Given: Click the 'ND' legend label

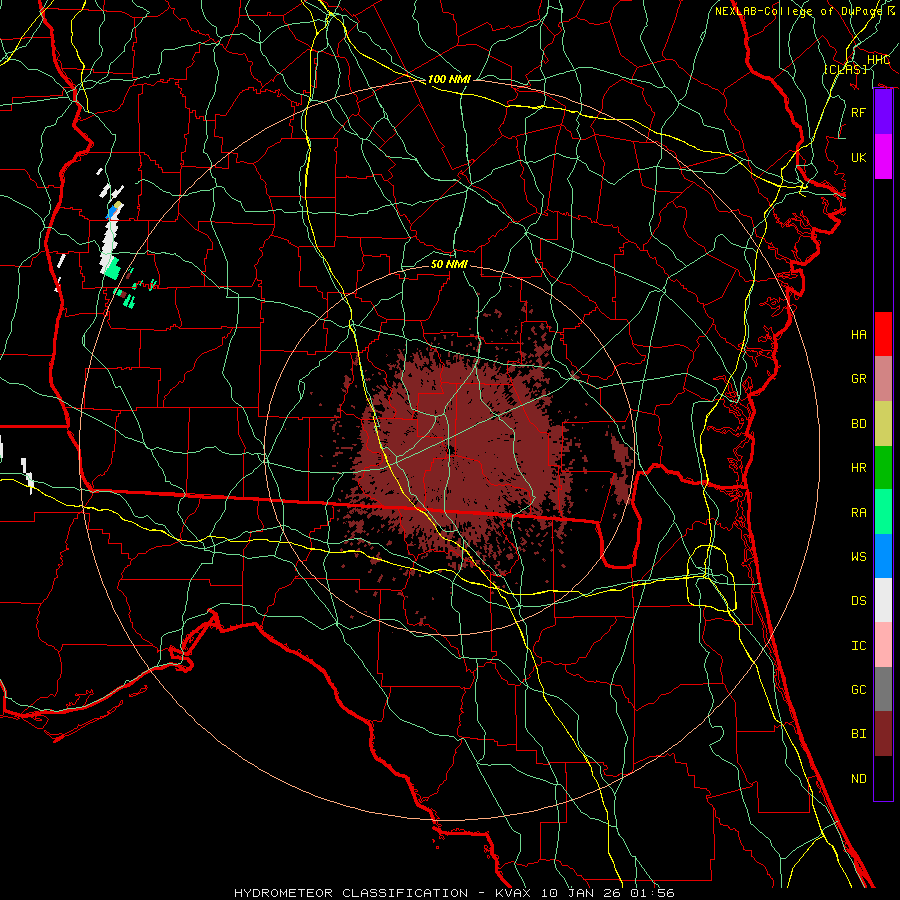Looking at the screenshot, I should (859, 779).
